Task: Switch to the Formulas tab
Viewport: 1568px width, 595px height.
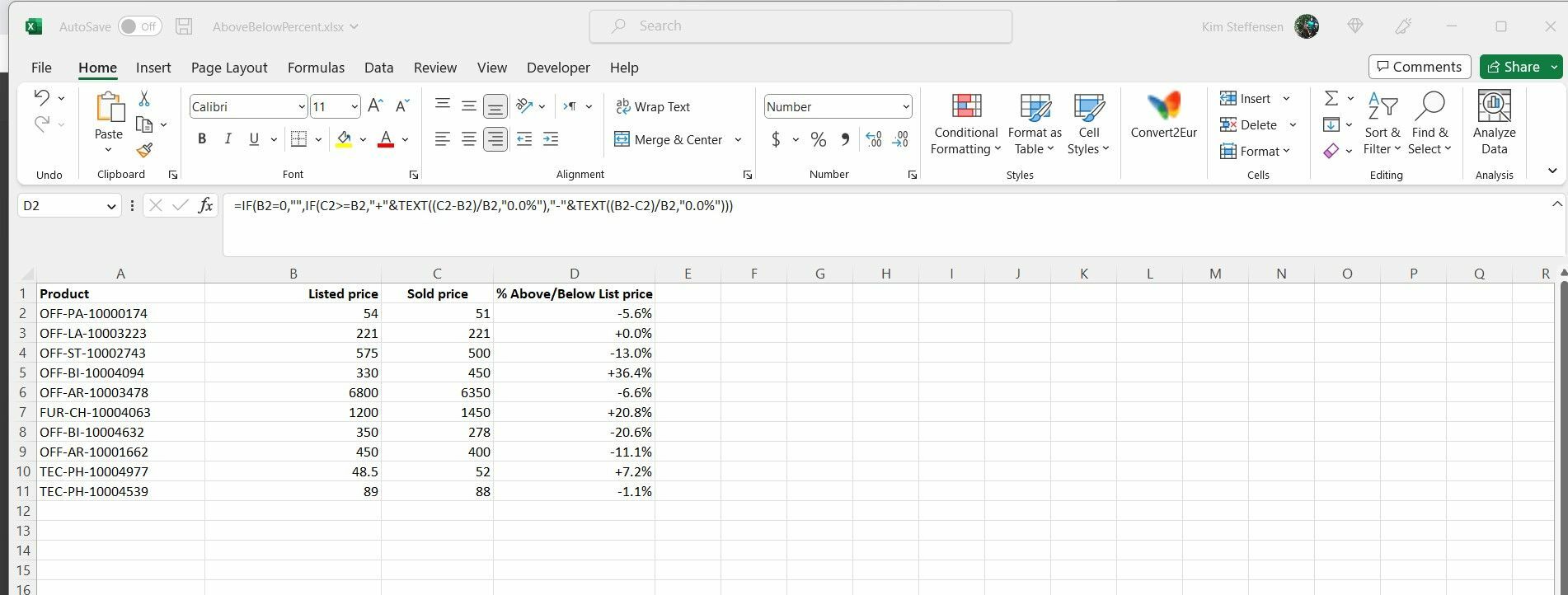Action: [x=316, y=68]
